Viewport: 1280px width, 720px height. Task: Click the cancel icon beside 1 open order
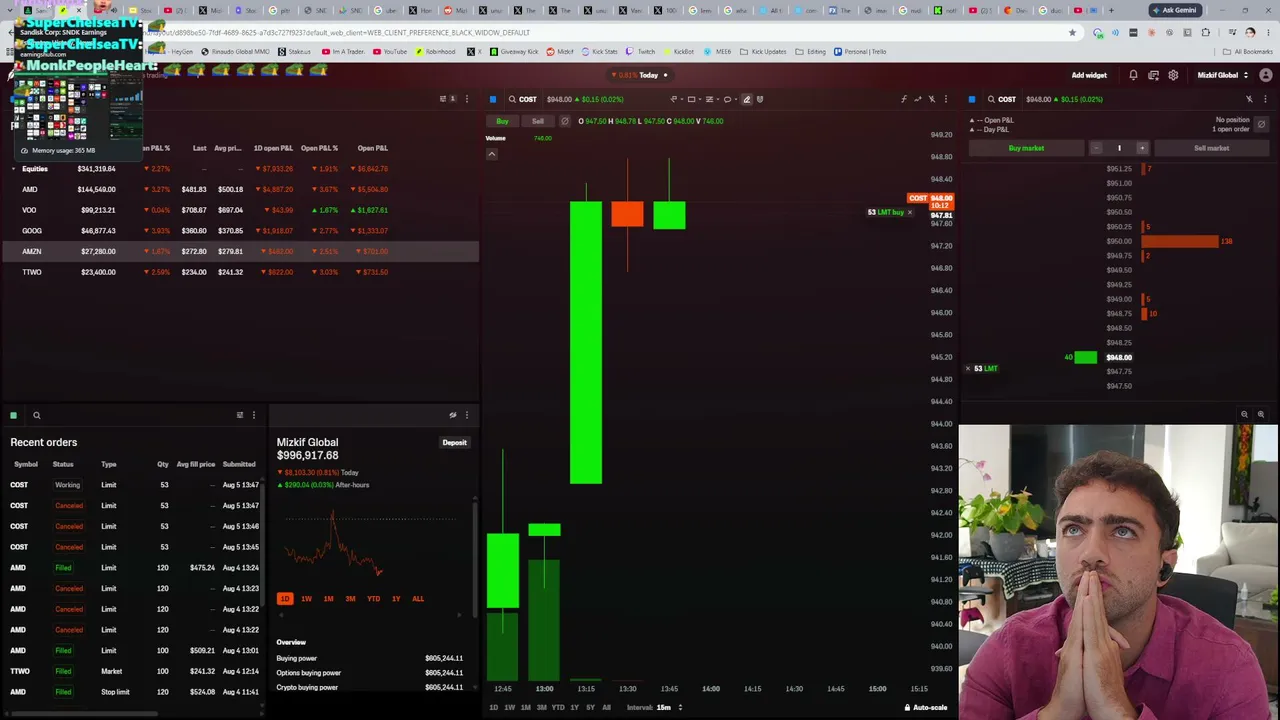click(1261, 124)
